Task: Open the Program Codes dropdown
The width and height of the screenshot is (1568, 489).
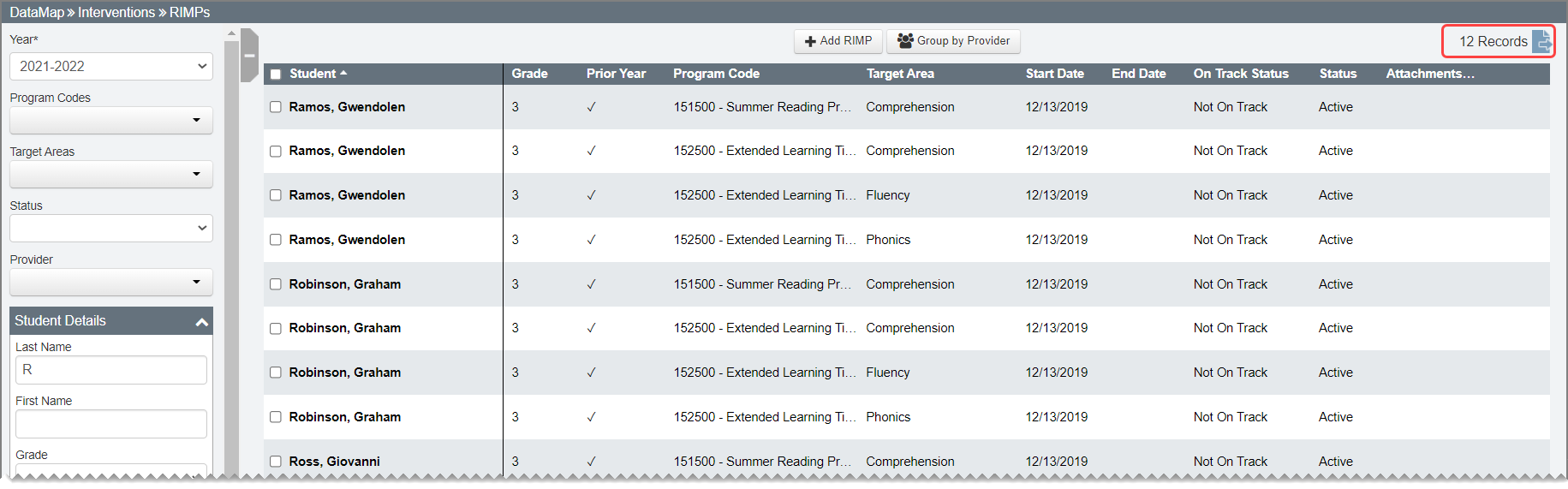Action: click(111, 120)
